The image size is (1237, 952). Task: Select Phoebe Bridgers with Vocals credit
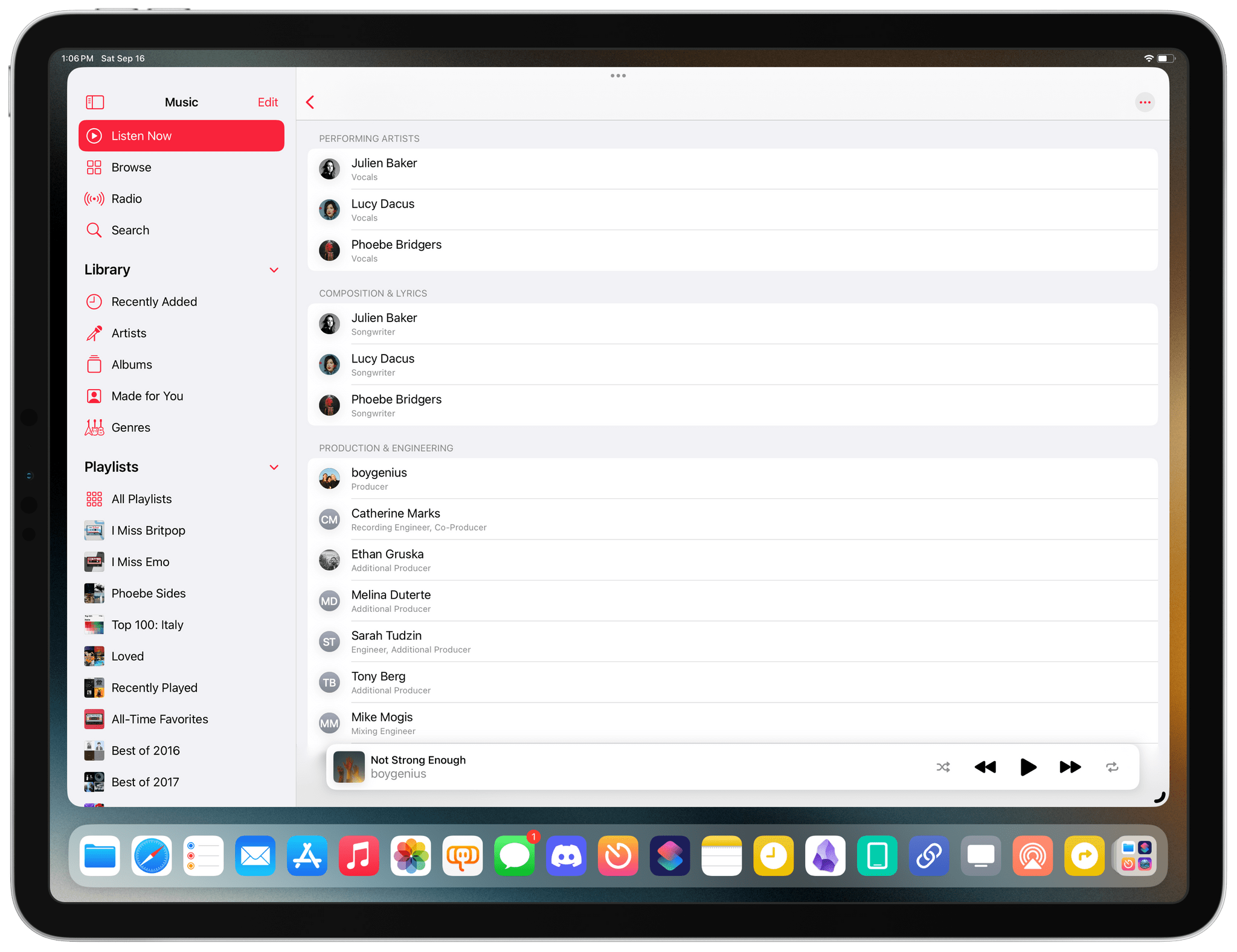pyautogui.click(x=733, y=251)
